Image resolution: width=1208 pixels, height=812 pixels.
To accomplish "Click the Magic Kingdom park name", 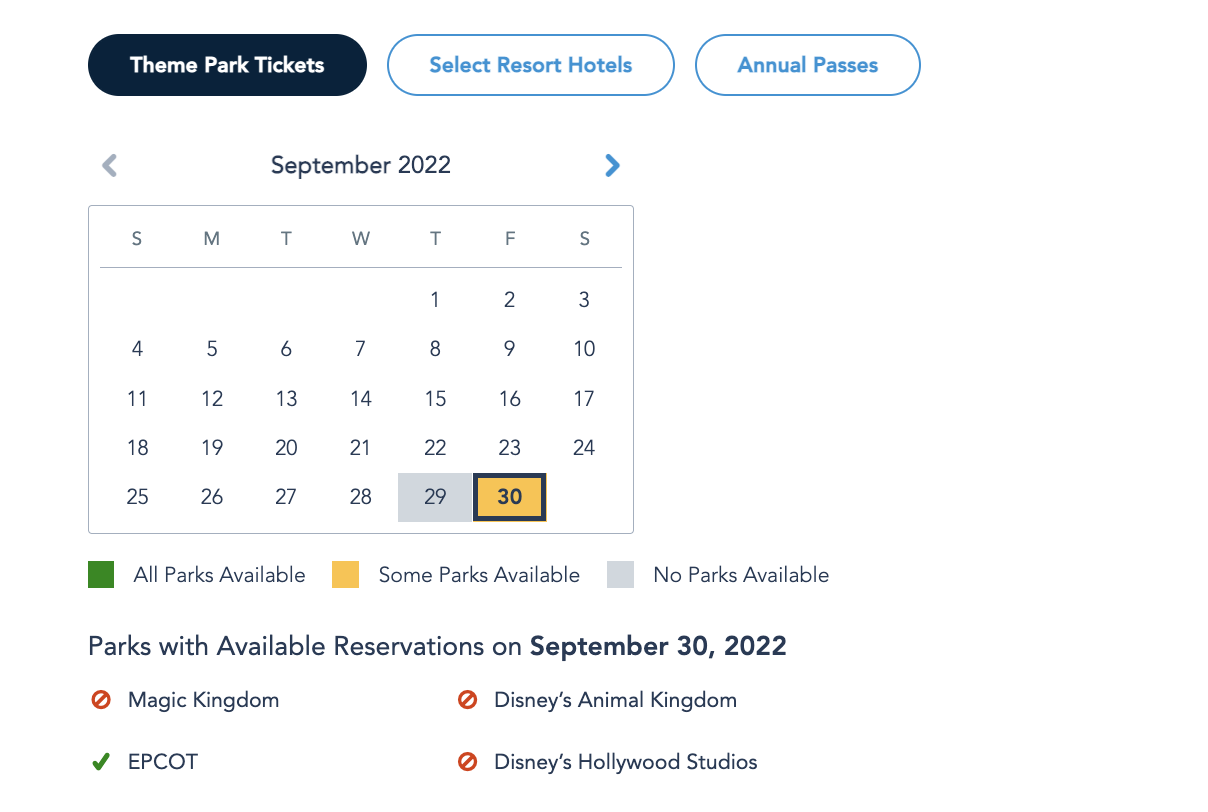I will [203, 700].
